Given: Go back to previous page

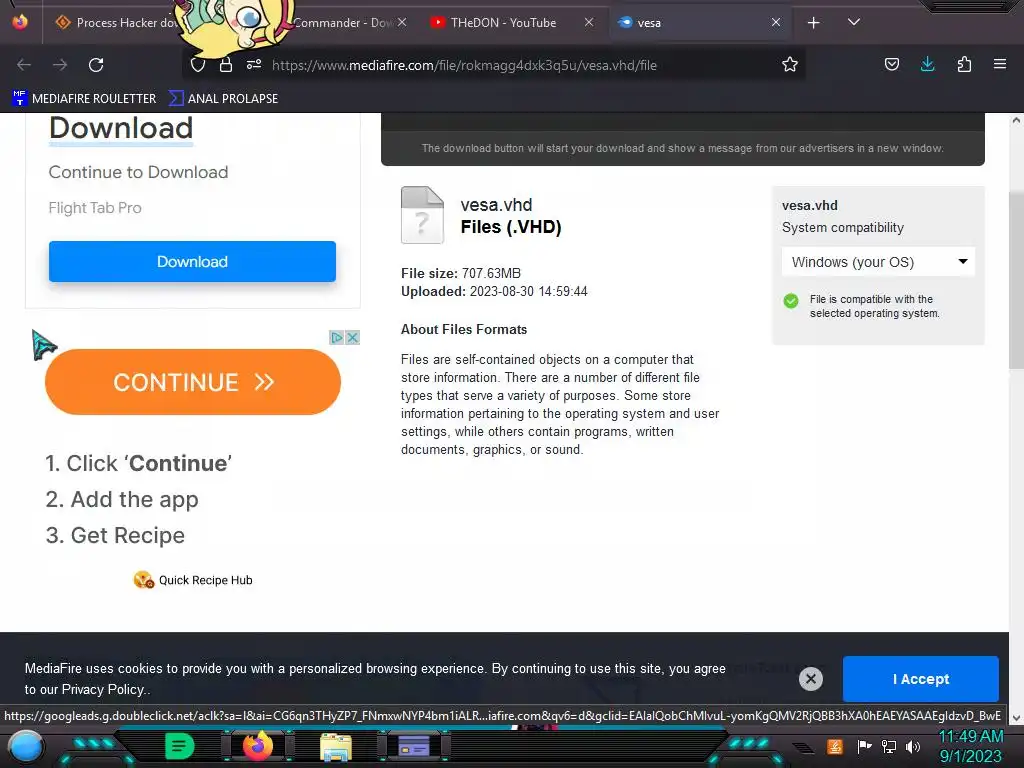Looking at the screenshot, I should tap(24, 65).
